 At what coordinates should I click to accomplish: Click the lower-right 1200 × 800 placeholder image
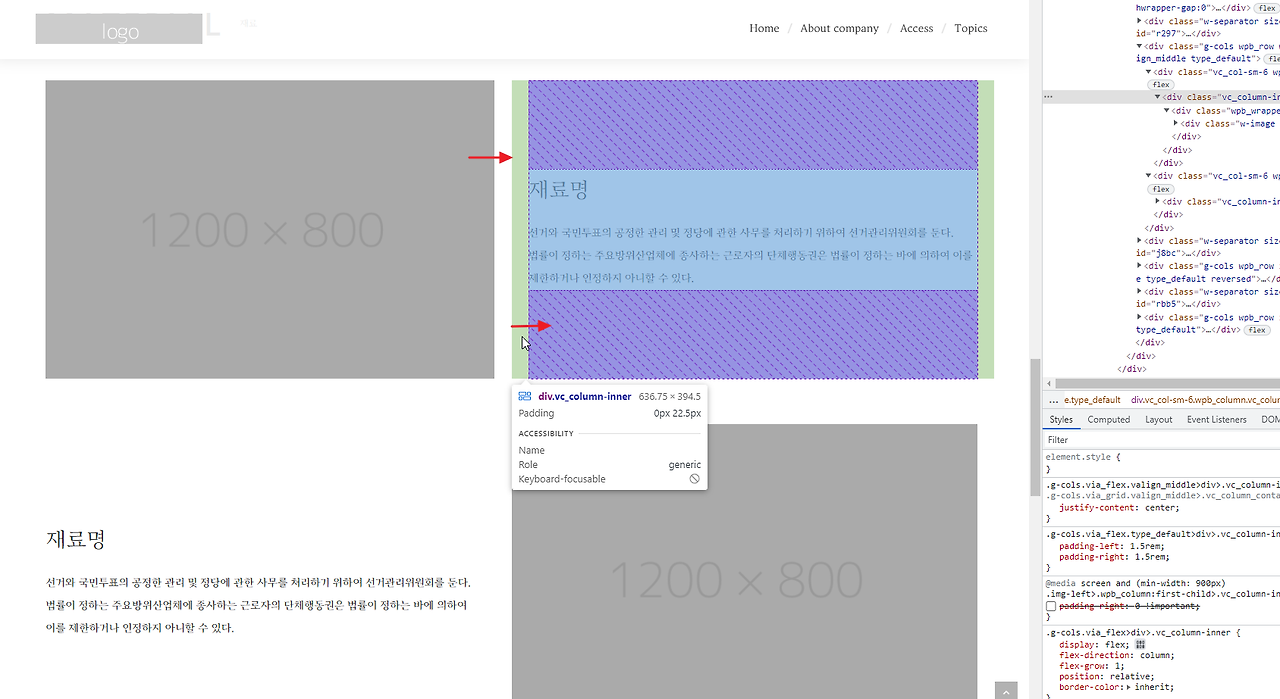744,561
